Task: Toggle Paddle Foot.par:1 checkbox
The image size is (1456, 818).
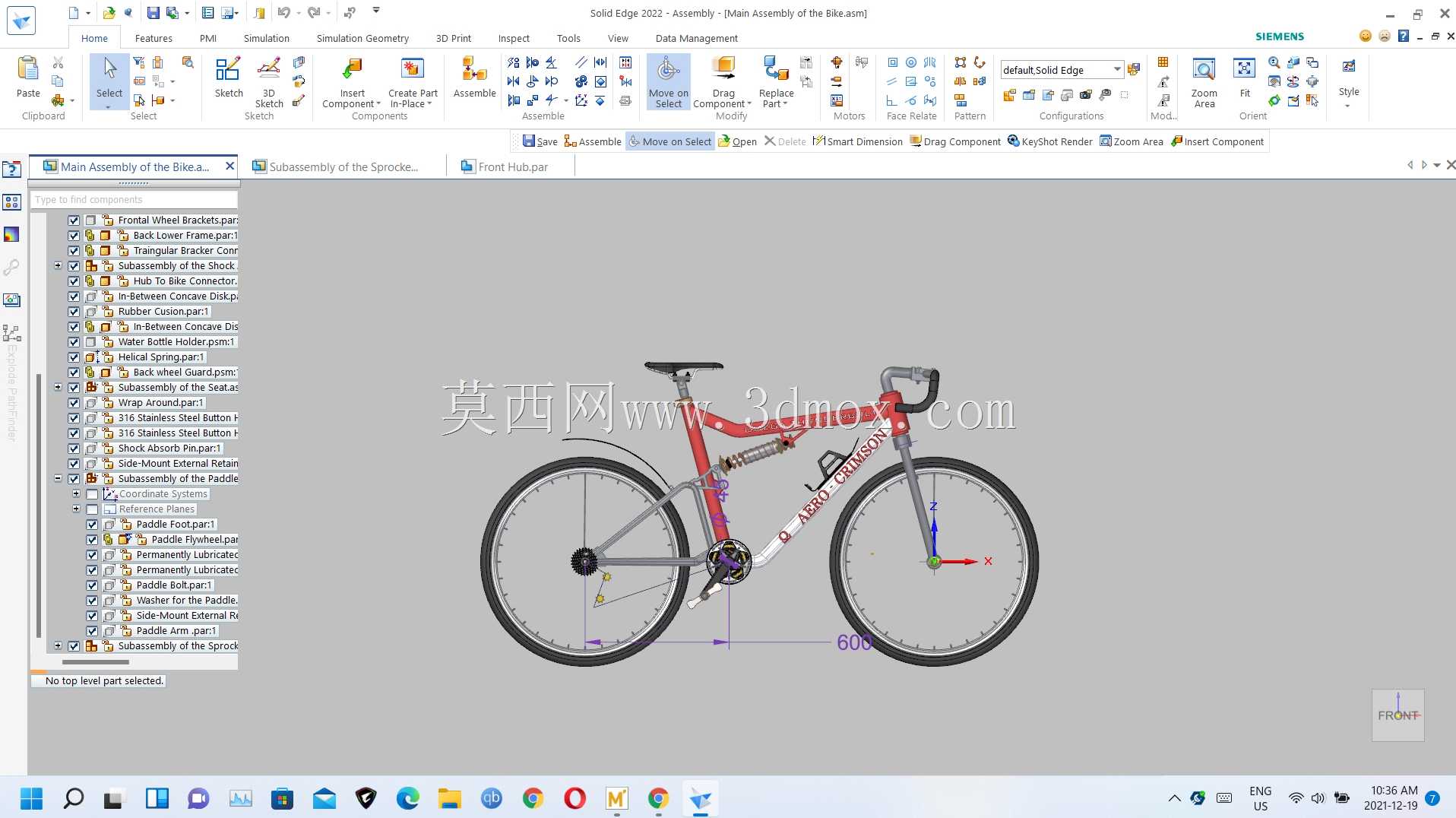Action: [92, 525]
